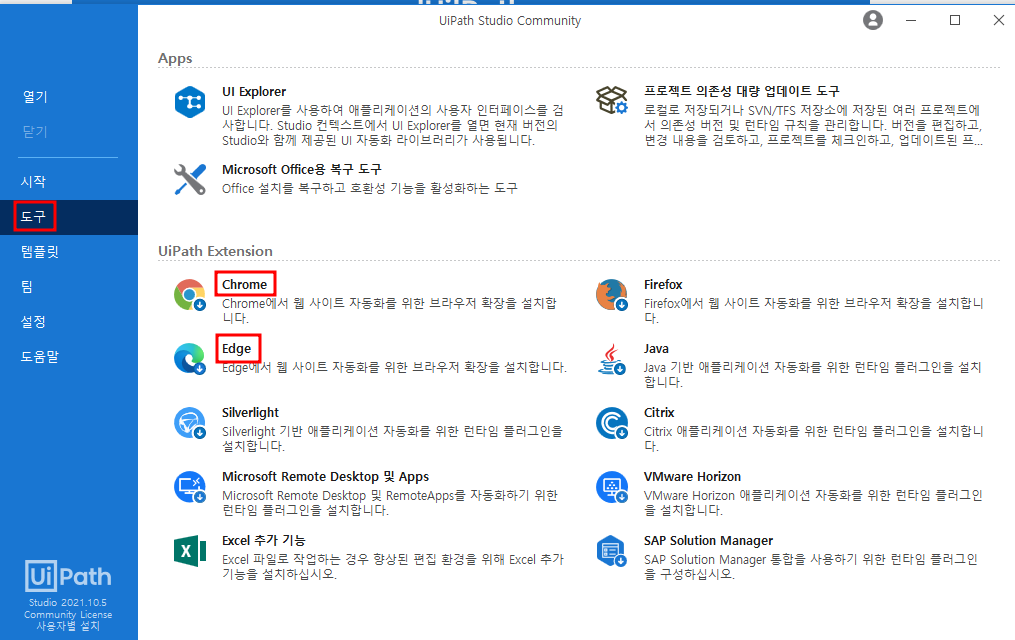Click the SAP Solution Manager icon
Viewport: 1015px width, 640px height.
(612, 551)
